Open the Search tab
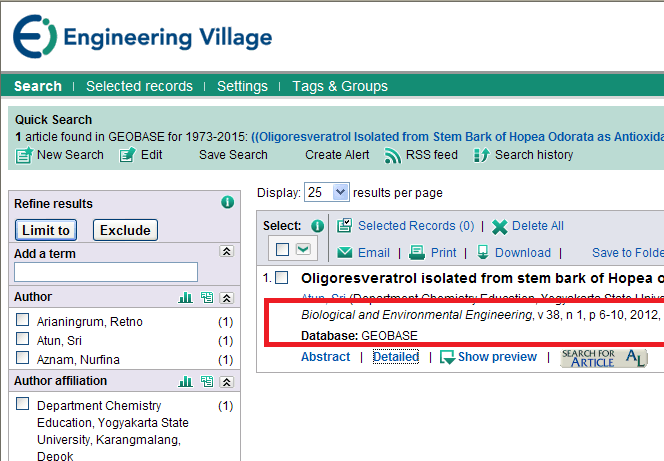The image size is (664, 461). click(38, 86)
